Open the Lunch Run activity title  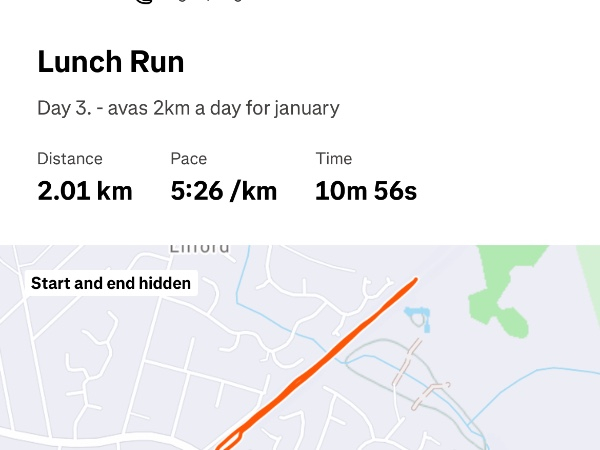[x=110, y=62]
